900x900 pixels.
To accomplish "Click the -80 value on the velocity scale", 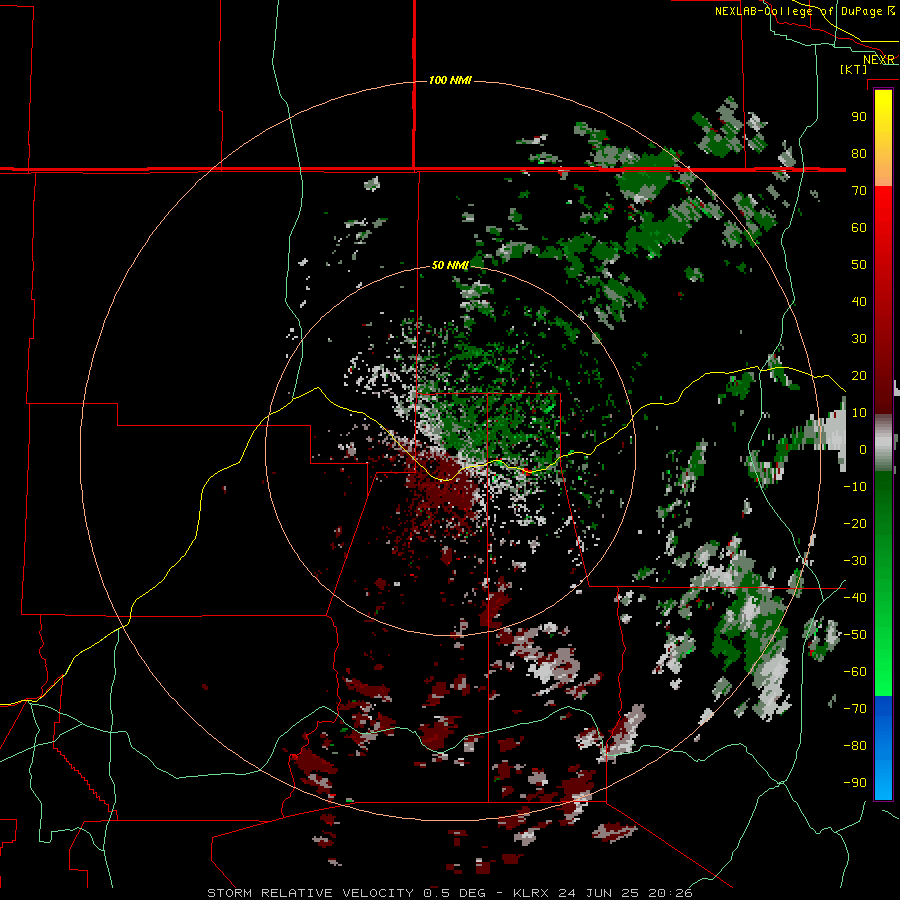I will point(855,746).
